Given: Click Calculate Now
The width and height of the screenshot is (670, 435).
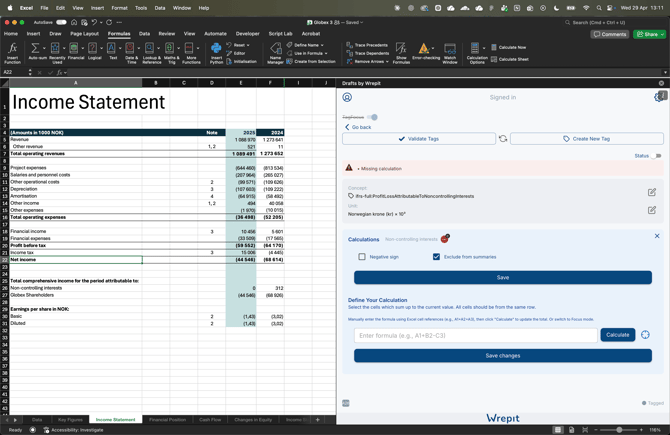Looking at the screenshot, I should coord(508,47).
